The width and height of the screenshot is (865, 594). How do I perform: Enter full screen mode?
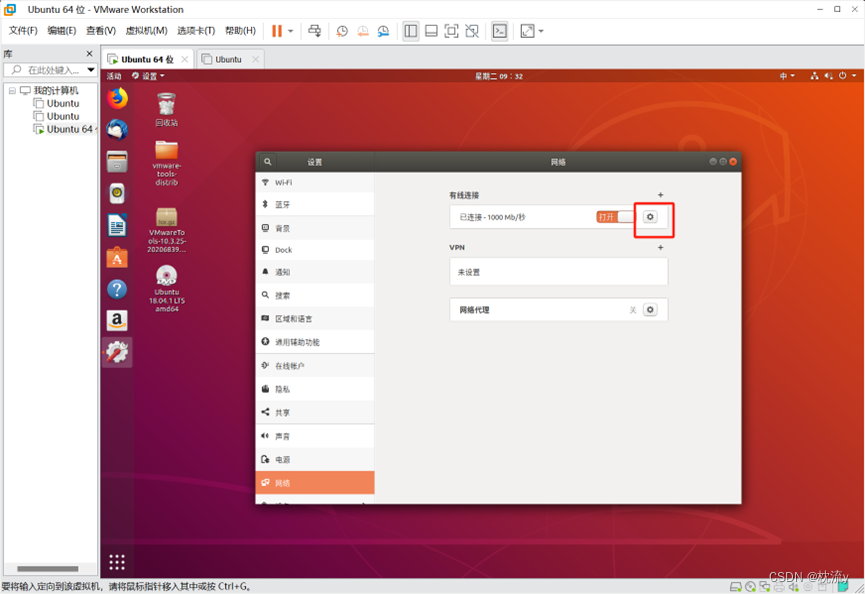451,31
